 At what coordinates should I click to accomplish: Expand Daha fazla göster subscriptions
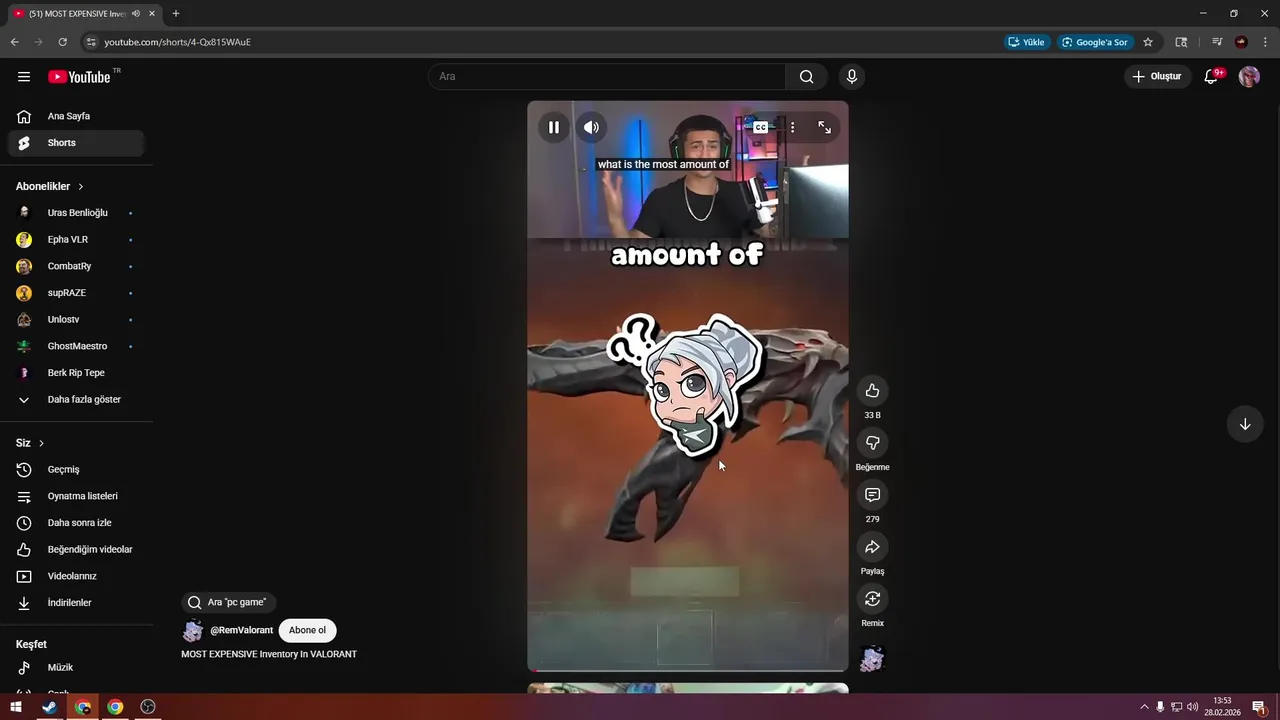pos(76,400)
